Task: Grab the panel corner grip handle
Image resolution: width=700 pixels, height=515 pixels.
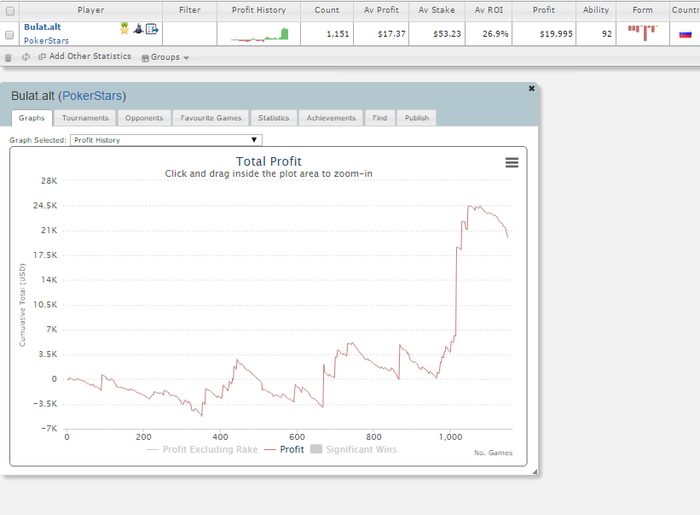Action: (534, 472)
